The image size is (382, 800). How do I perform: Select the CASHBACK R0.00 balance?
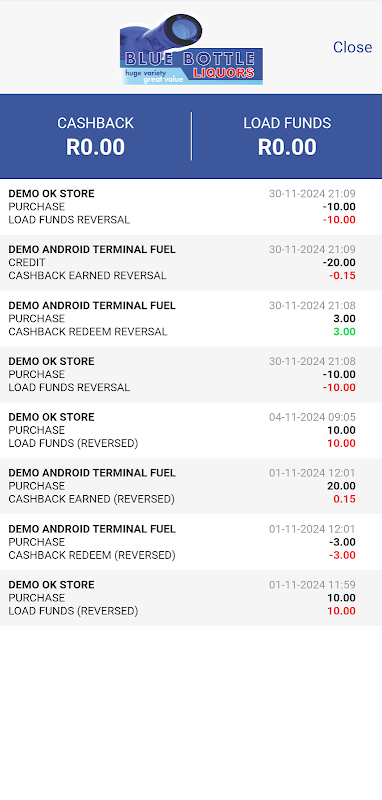[95, 137]
